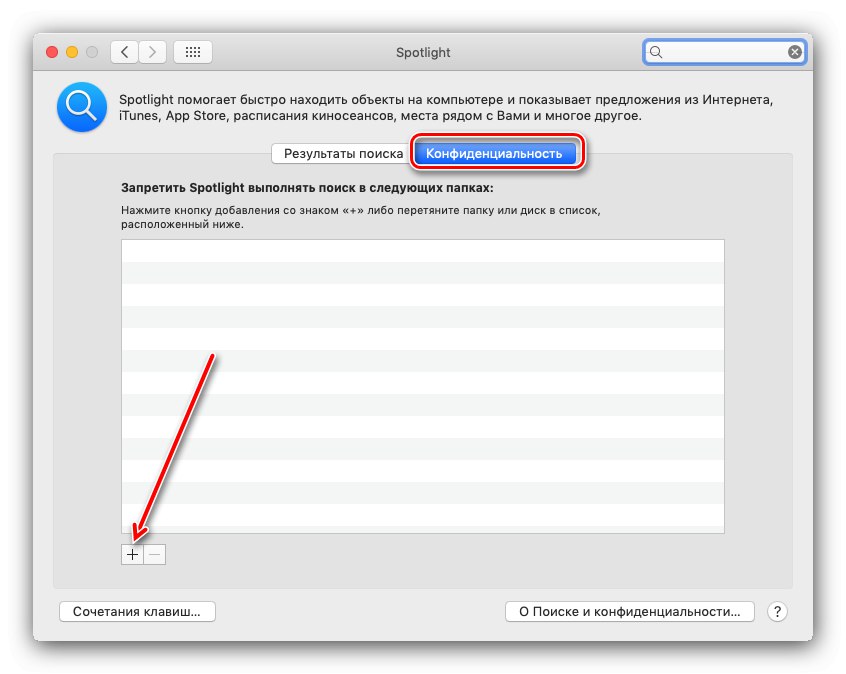
Task: Show all preferences grid icon
Action: [193, 52]
